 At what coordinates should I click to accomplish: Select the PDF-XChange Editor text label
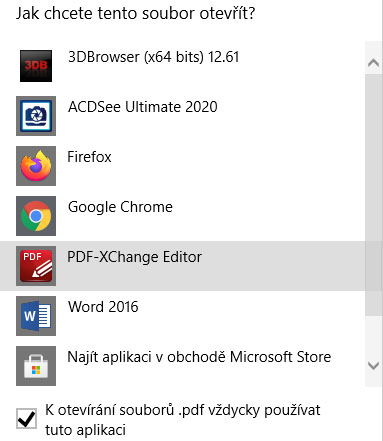[135, 257]
